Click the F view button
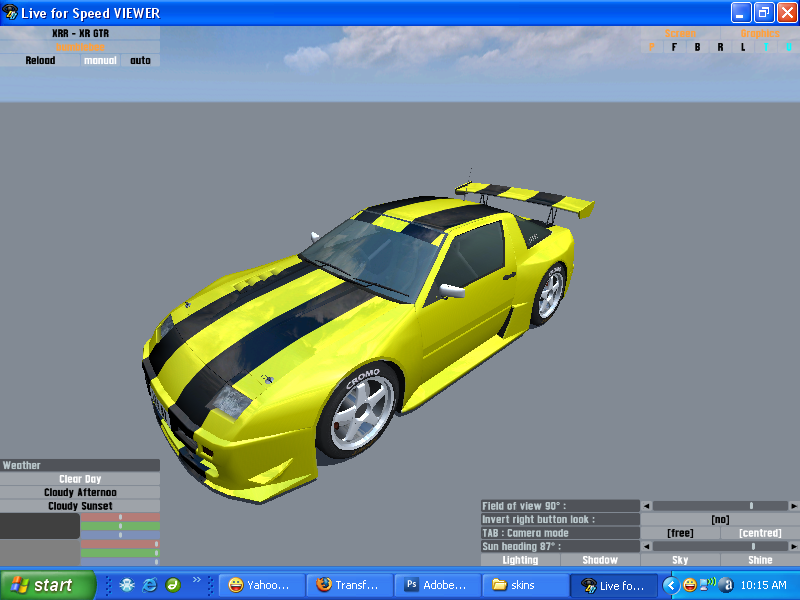 674,47
